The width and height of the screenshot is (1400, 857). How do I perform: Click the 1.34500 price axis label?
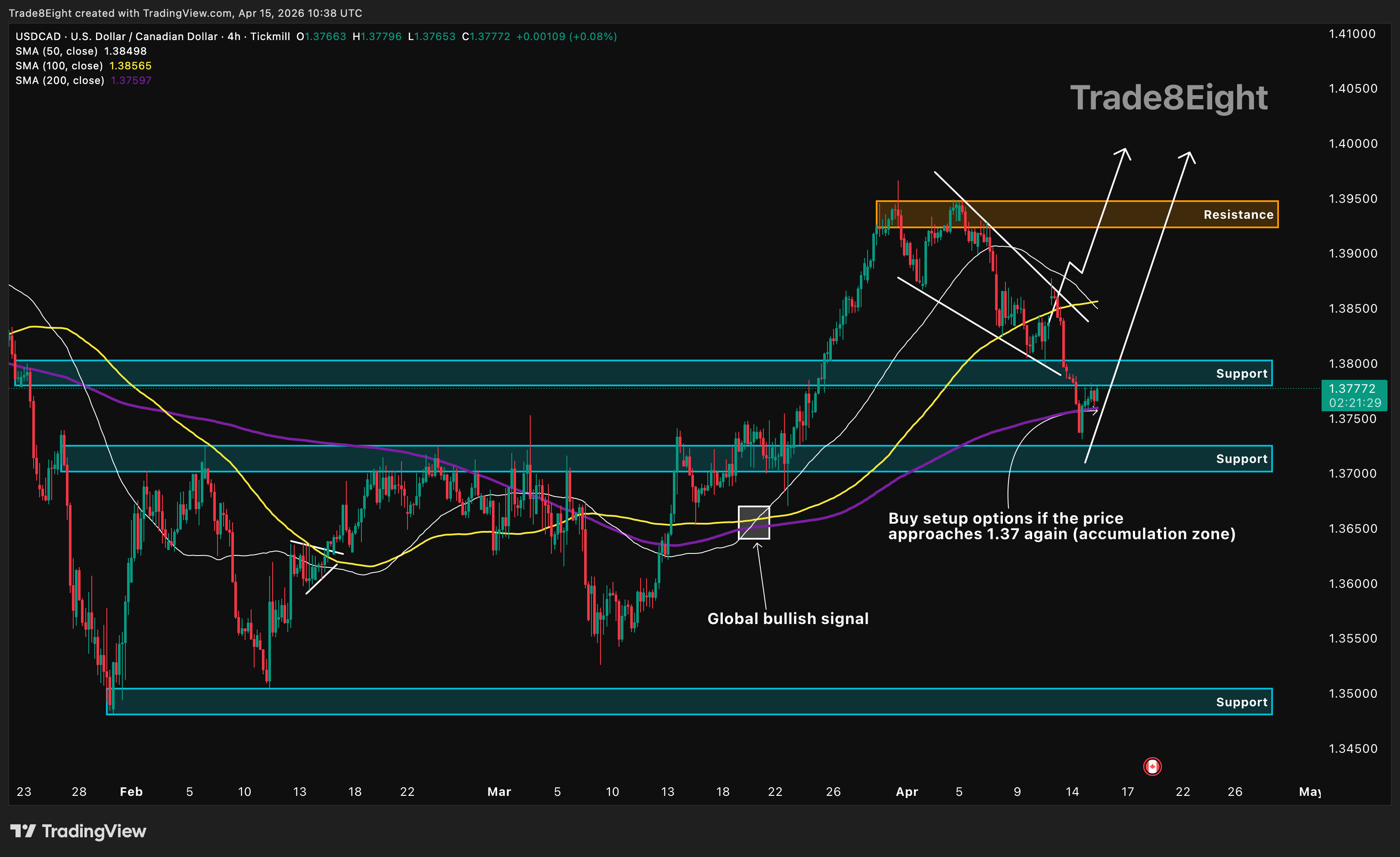(1353, 748)
